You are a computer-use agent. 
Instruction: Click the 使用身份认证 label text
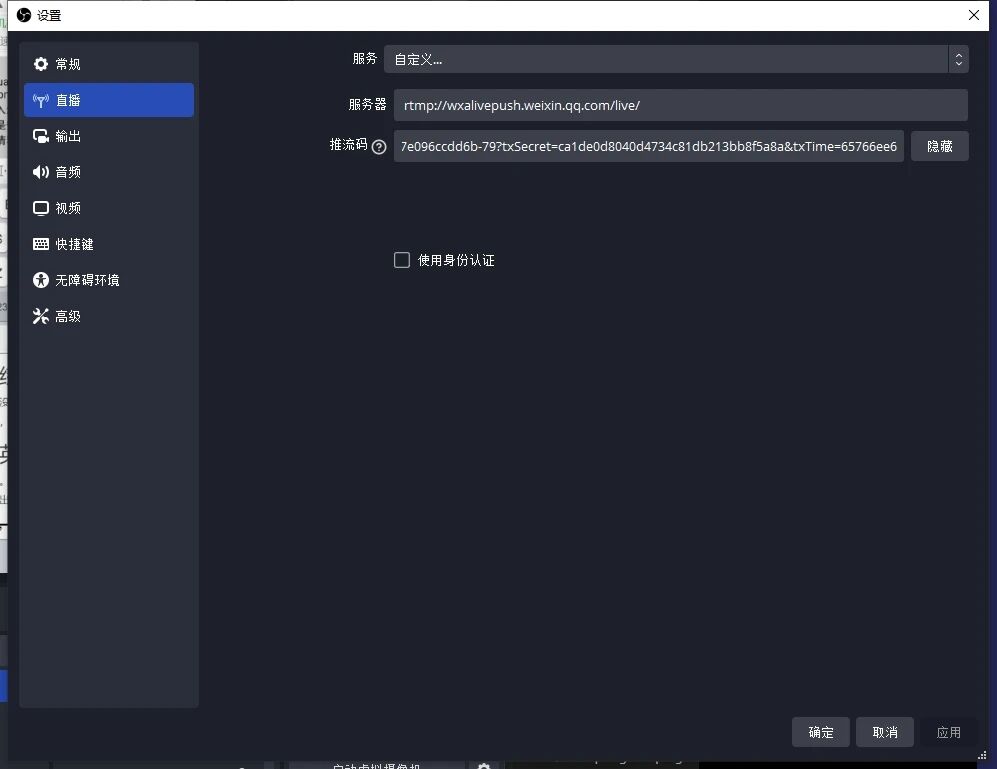click(x=456, y=260)
